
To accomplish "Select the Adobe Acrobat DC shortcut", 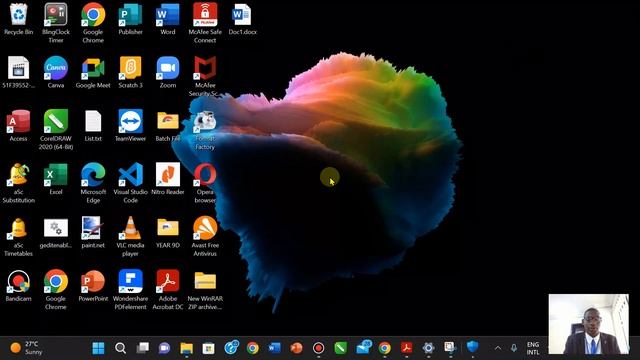I will tap(168, 289).
